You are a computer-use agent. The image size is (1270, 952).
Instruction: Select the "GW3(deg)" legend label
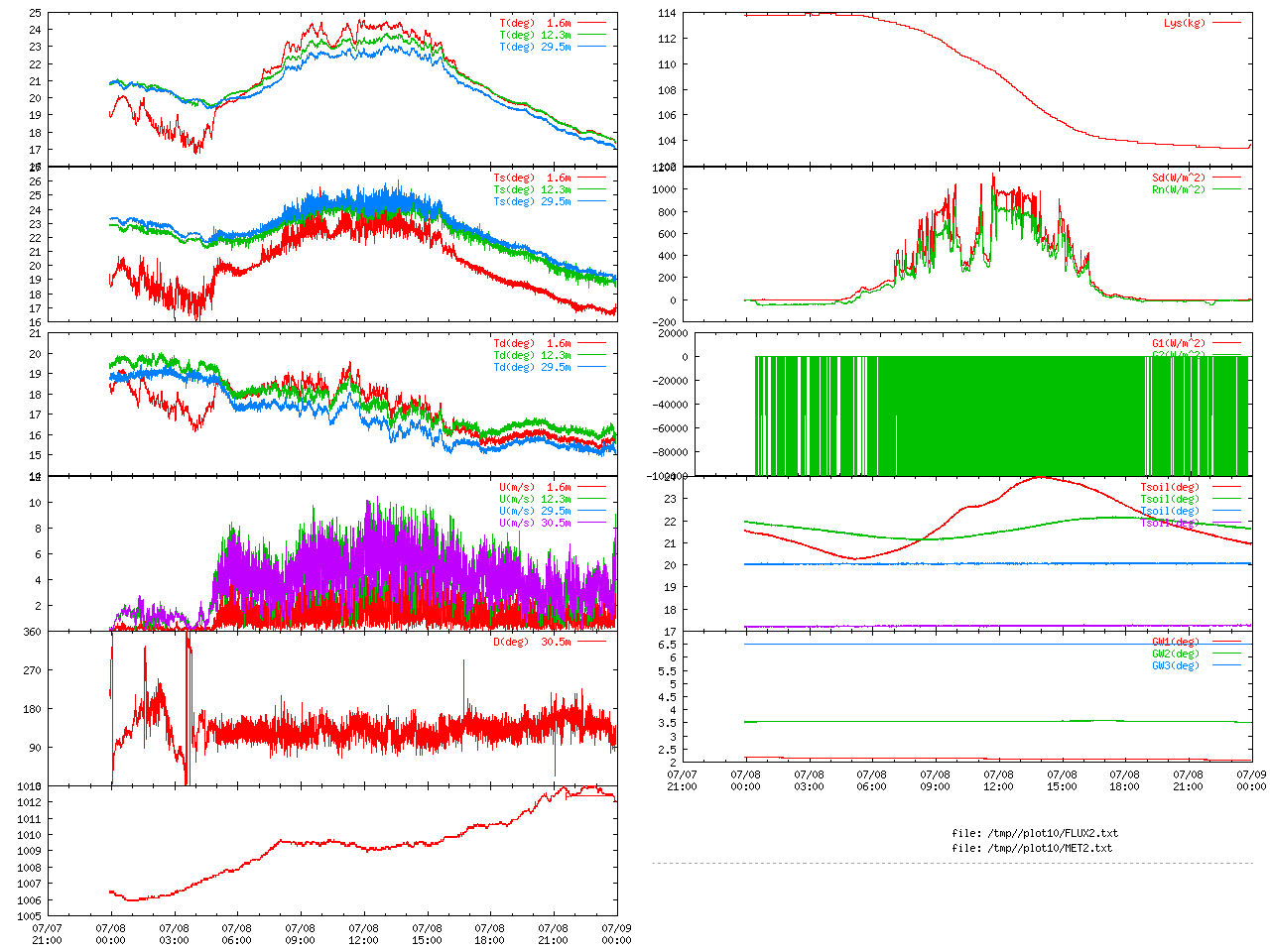(x=1176, y=665)
